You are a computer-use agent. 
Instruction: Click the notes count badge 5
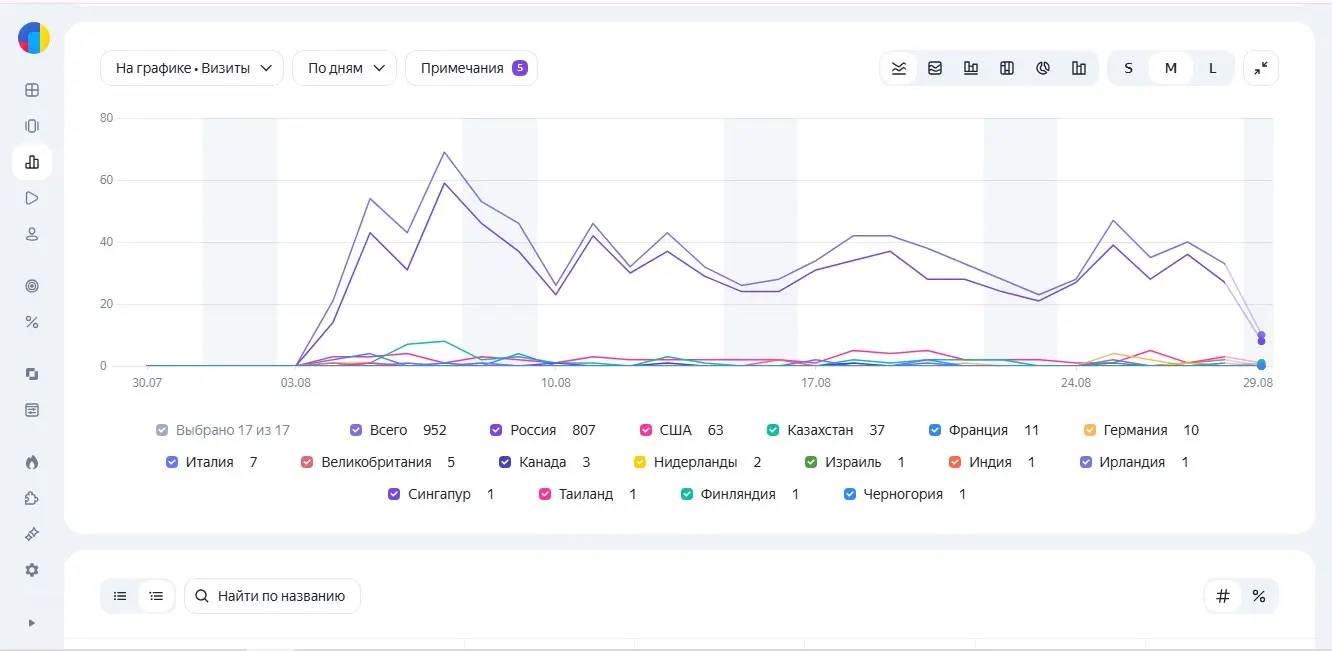pyautogui.click(x=520, y=68)
